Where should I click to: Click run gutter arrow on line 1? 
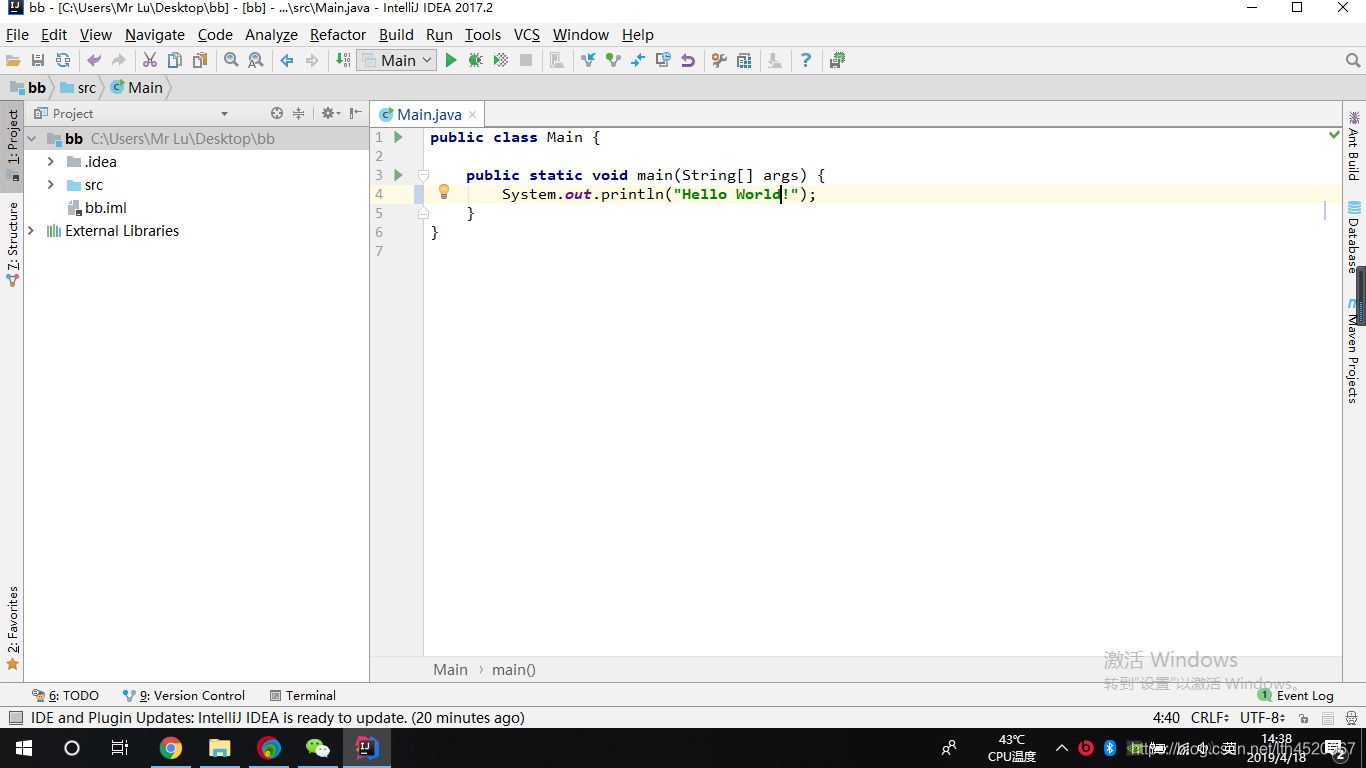(398, 137)
